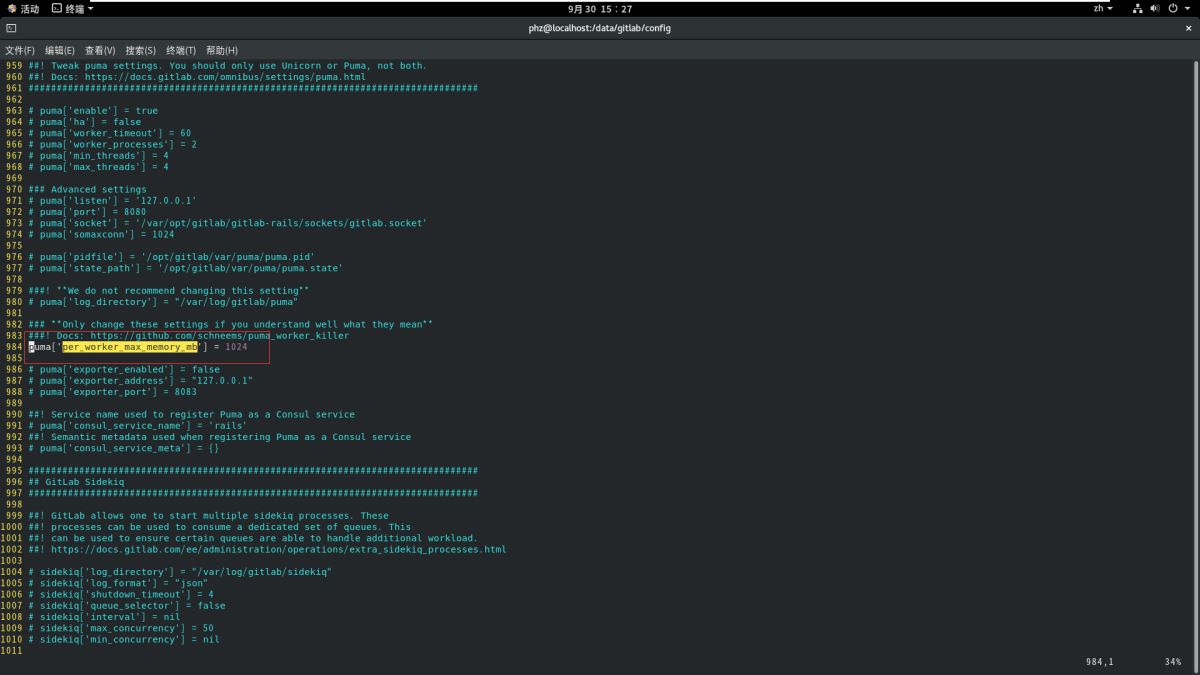Expand the 终端 application menu in top bar
This screenshot has width=1200, height=675.
point(73,8)
